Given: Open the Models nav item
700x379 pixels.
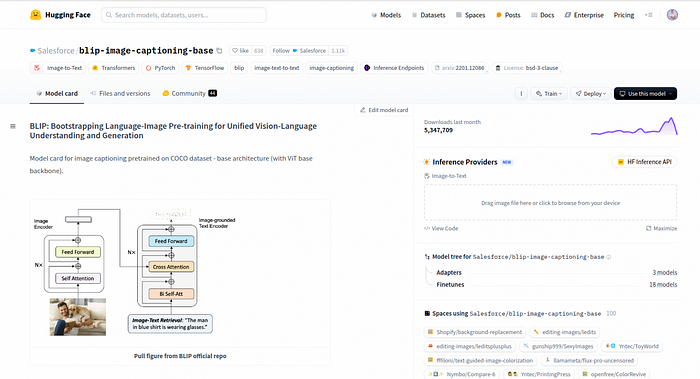Looking at the screenshot, I should 386,15.
